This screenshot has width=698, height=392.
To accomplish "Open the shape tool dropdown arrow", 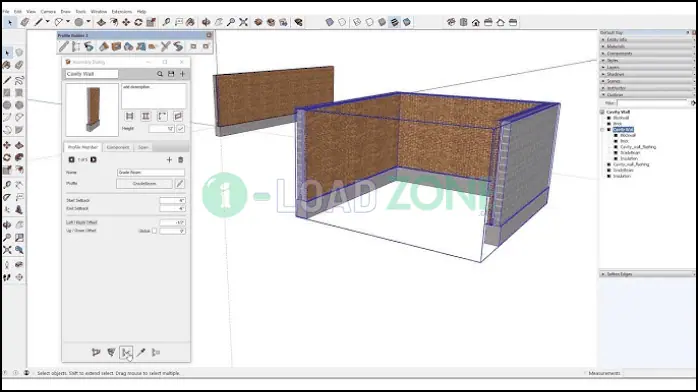I will click(x=68, y=22).
